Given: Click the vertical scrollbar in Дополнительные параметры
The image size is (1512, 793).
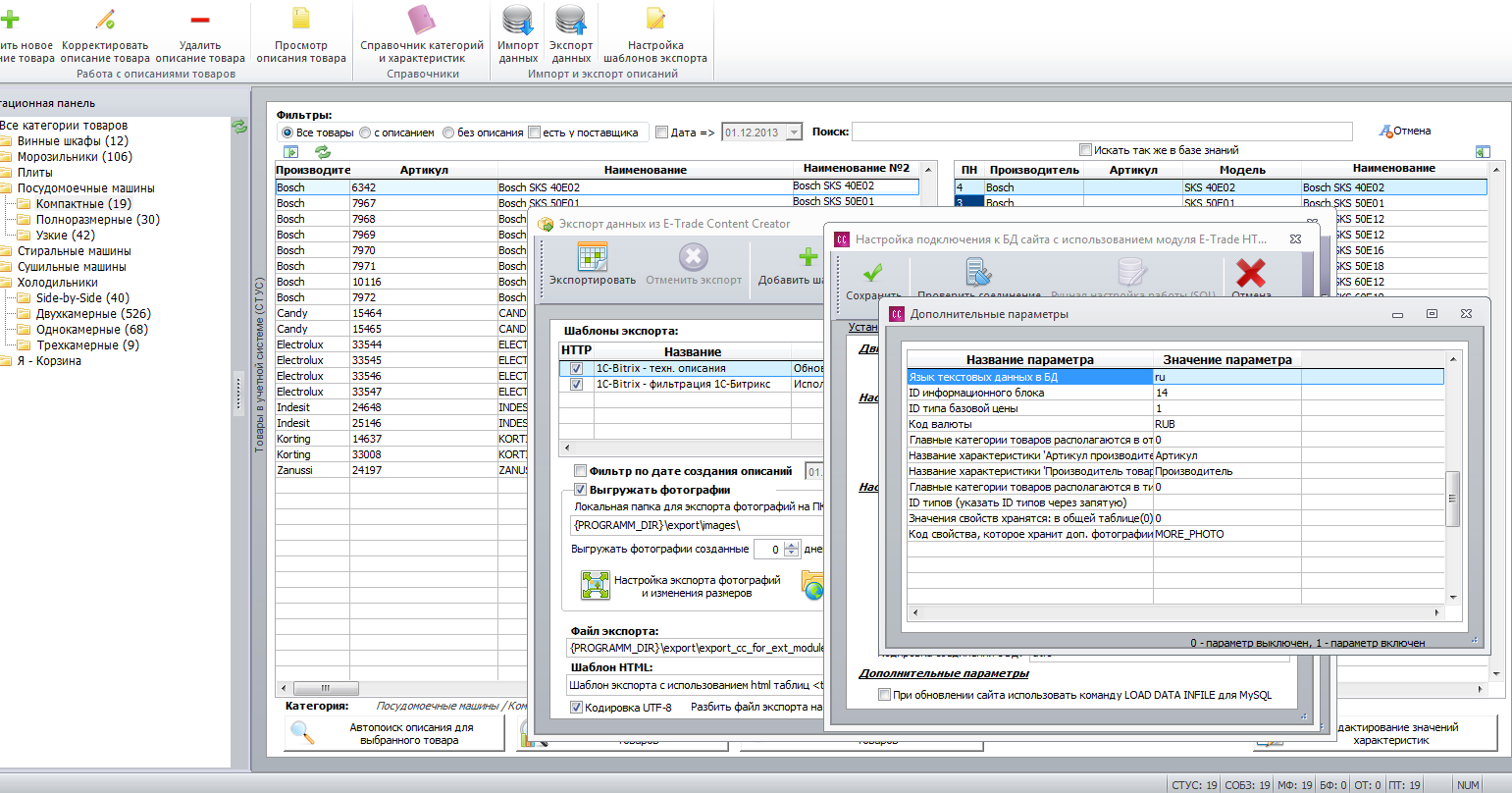Looking at the screenshot, I should tap(1455, 498).
